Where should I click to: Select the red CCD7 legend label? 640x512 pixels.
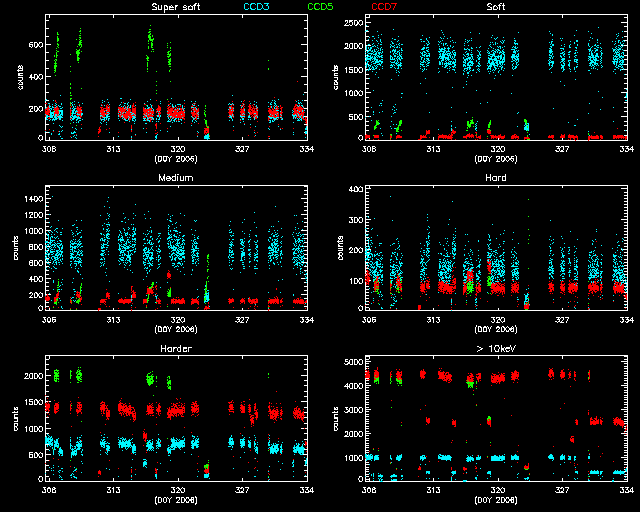point(385,8)
